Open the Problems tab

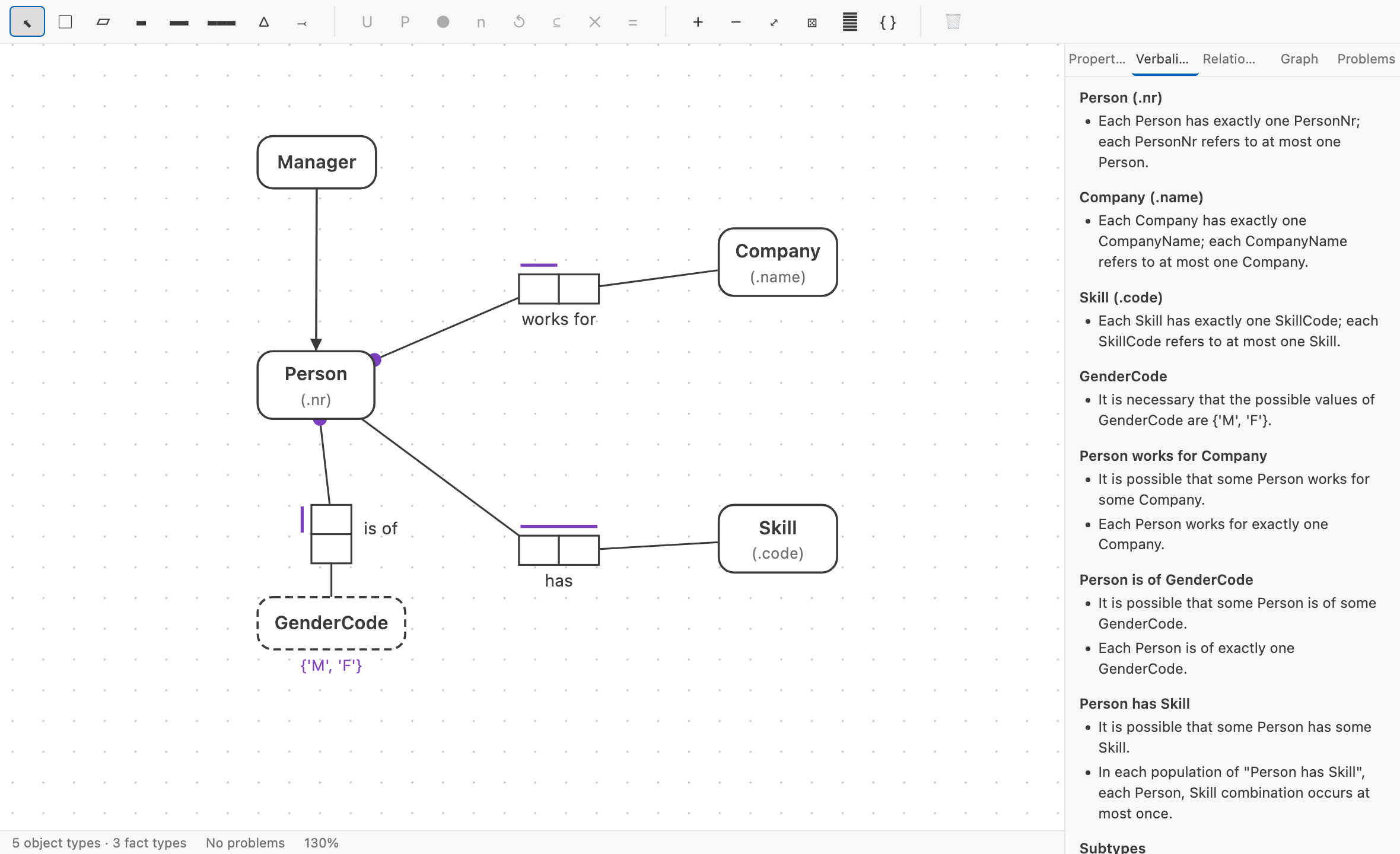point(1366,59)
